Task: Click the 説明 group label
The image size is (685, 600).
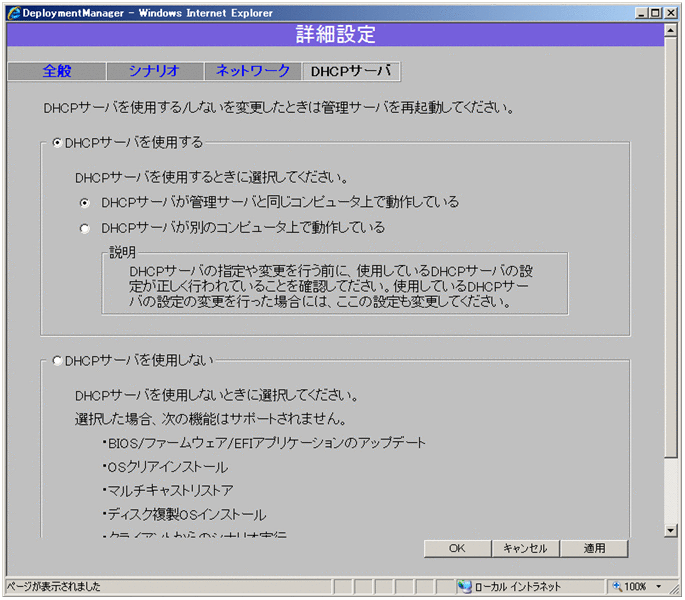Action: coord(122,252)
